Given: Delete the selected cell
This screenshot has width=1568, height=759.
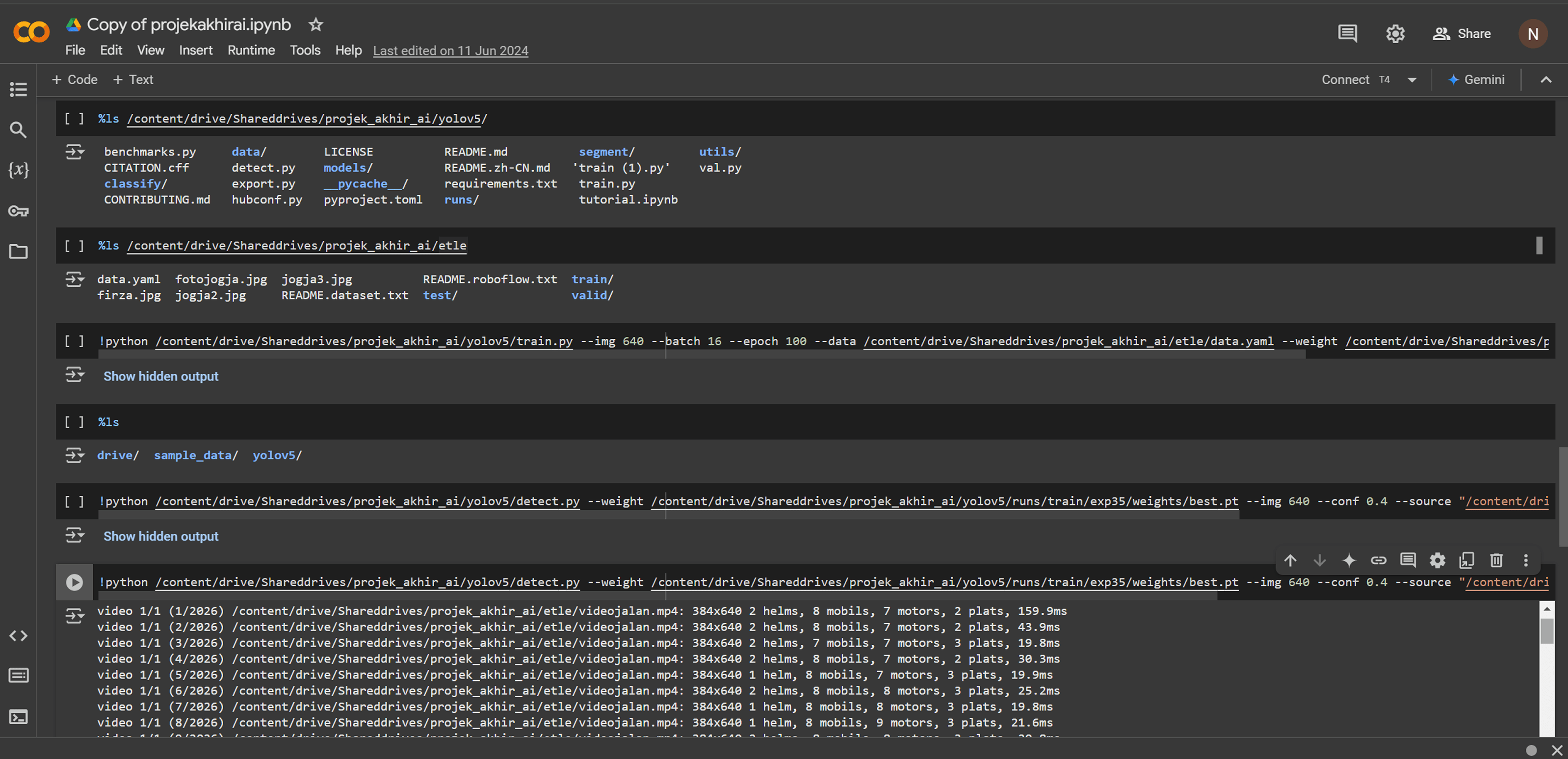Looking at the screenshot, I should (x=1496, y=560).
